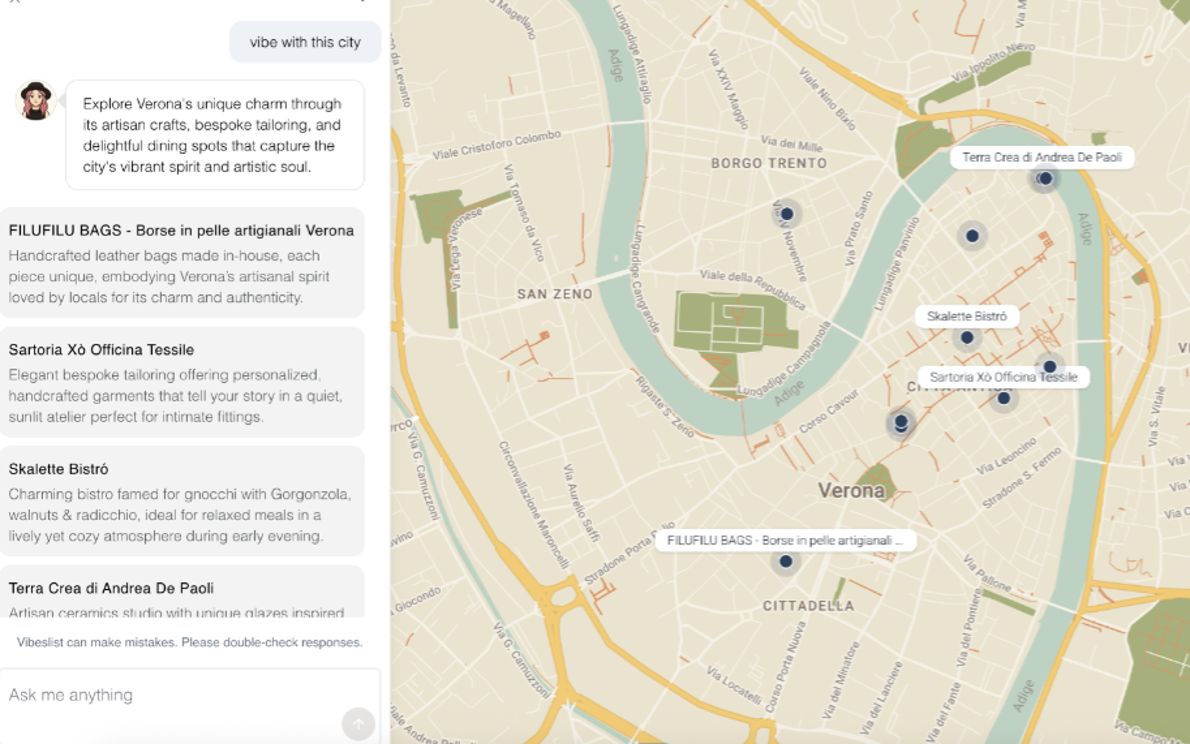Image resolution: width=1190 pixels, height=744 pixels.
Task: Open the Sartoria Xò Officina Tessile map label
Action: [1003, 377]
